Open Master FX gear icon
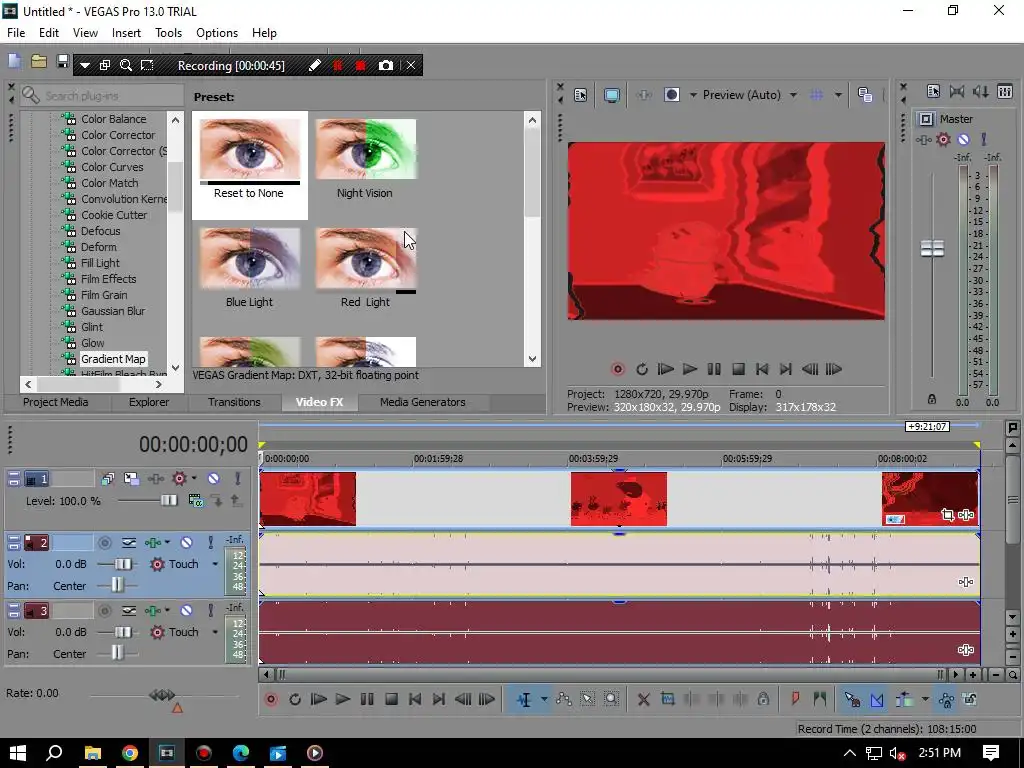 (943, 139)
